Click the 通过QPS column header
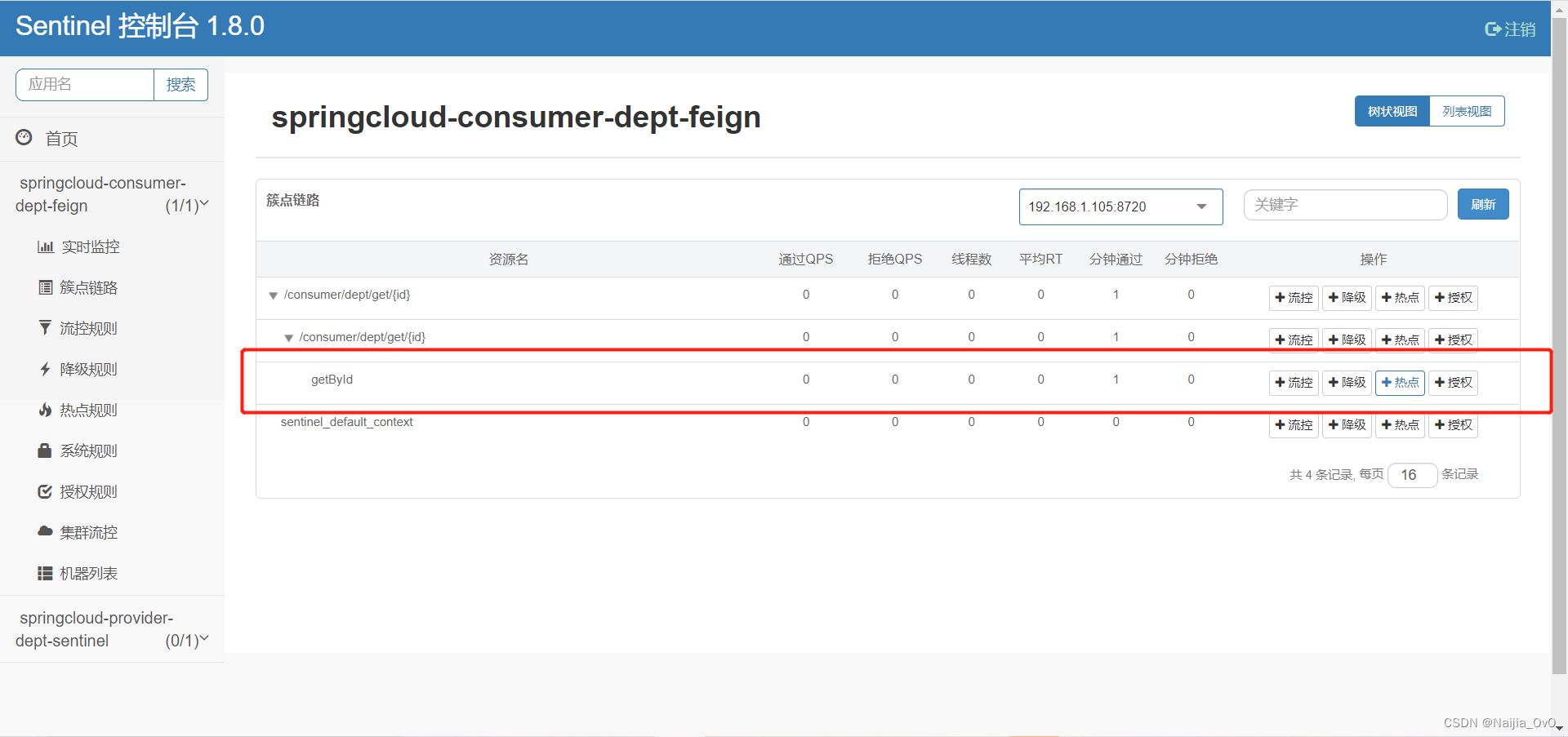This screenshot has width=1568, height=737. [x=805, y=259]
